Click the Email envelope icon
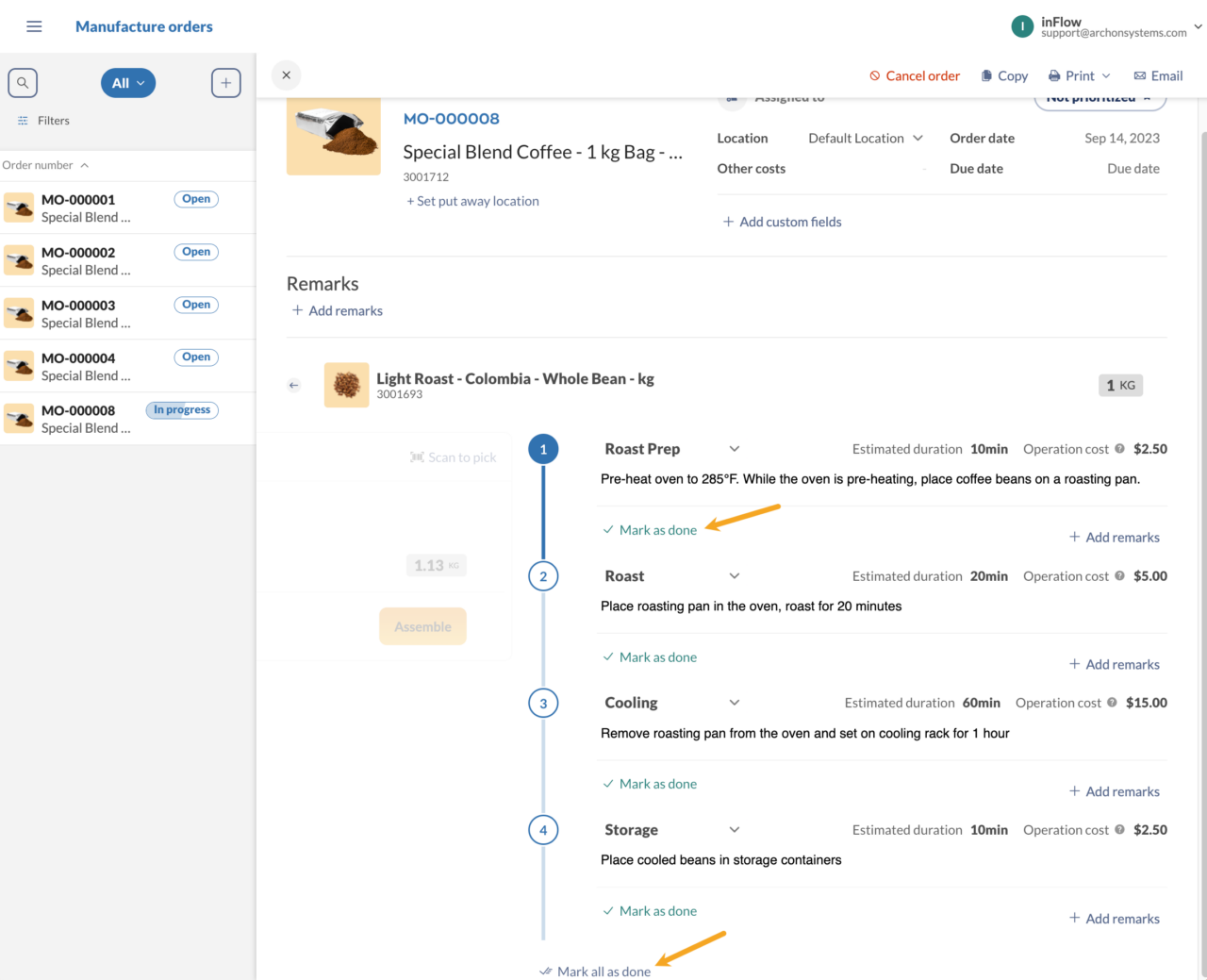The image size is (1207, 980). point(1139,75)
